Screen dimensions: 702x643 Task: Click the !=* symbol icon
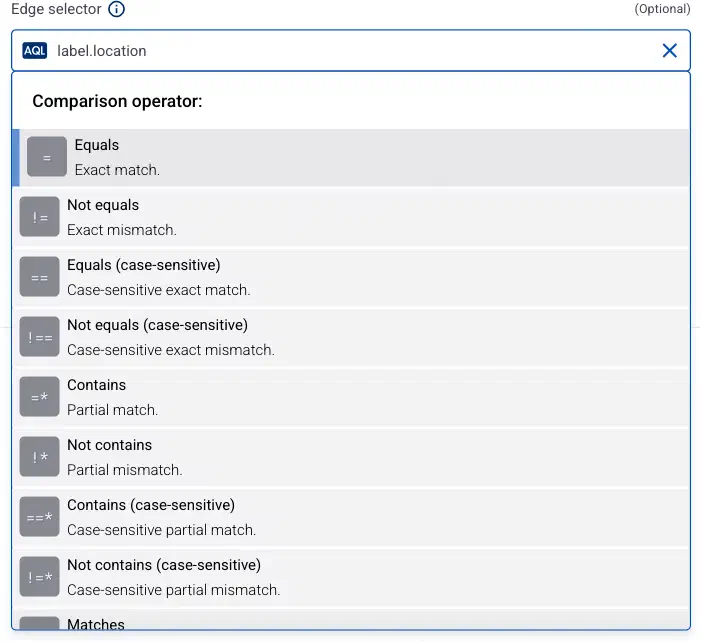(x=39, y=577)
